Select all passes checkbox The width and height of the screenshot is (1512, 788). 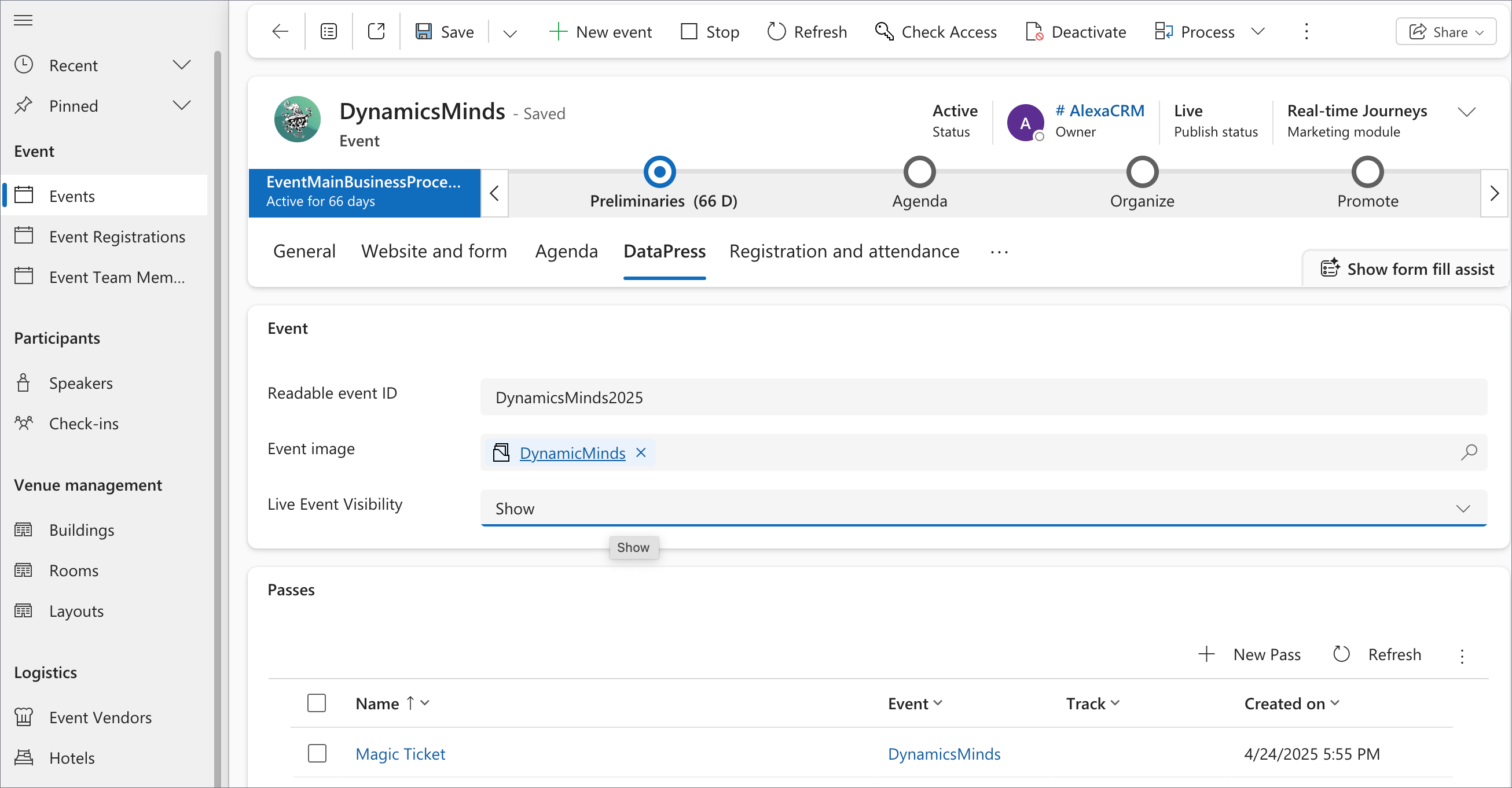click(317, 703)
